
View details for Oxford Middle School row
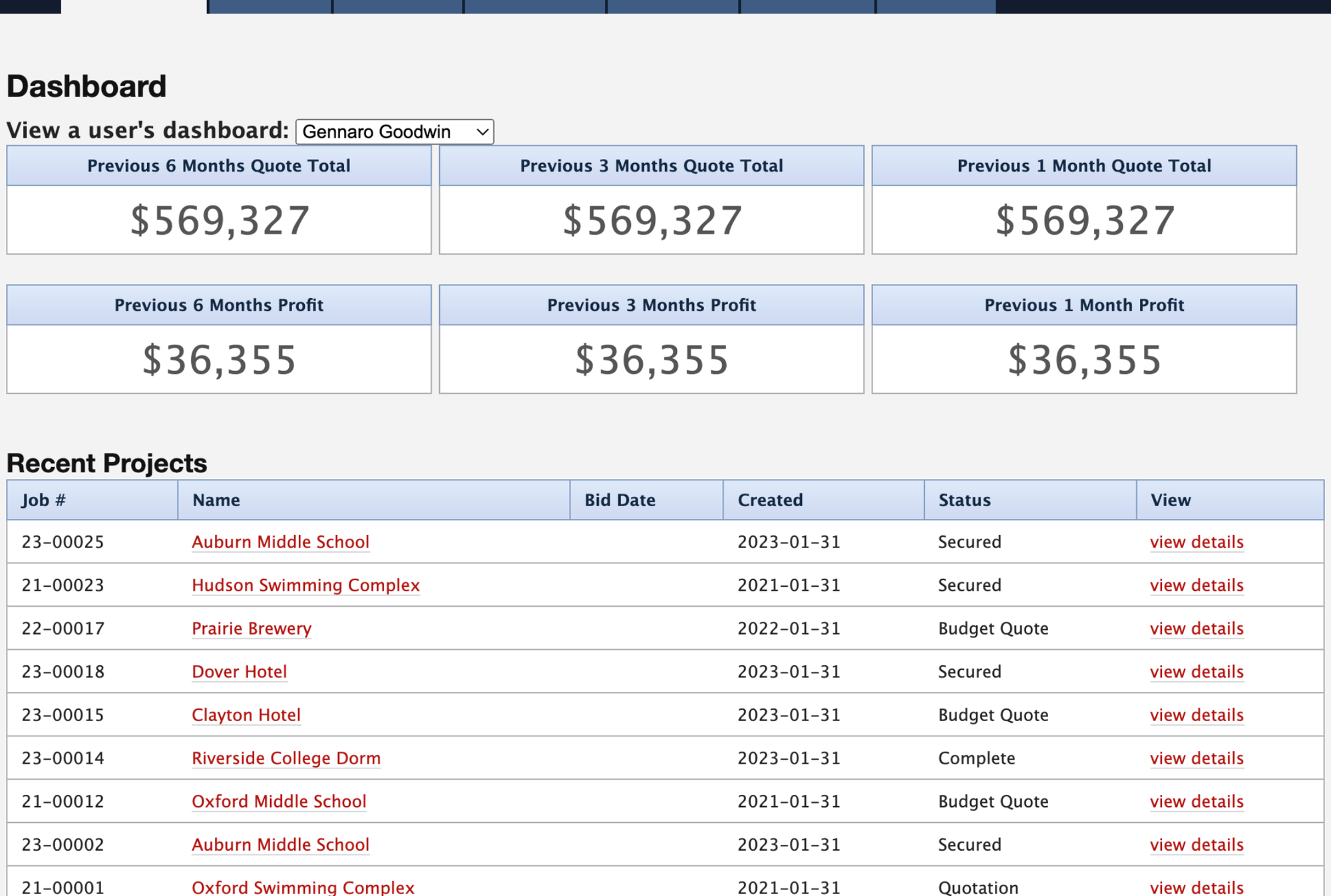pos(1196,802)
